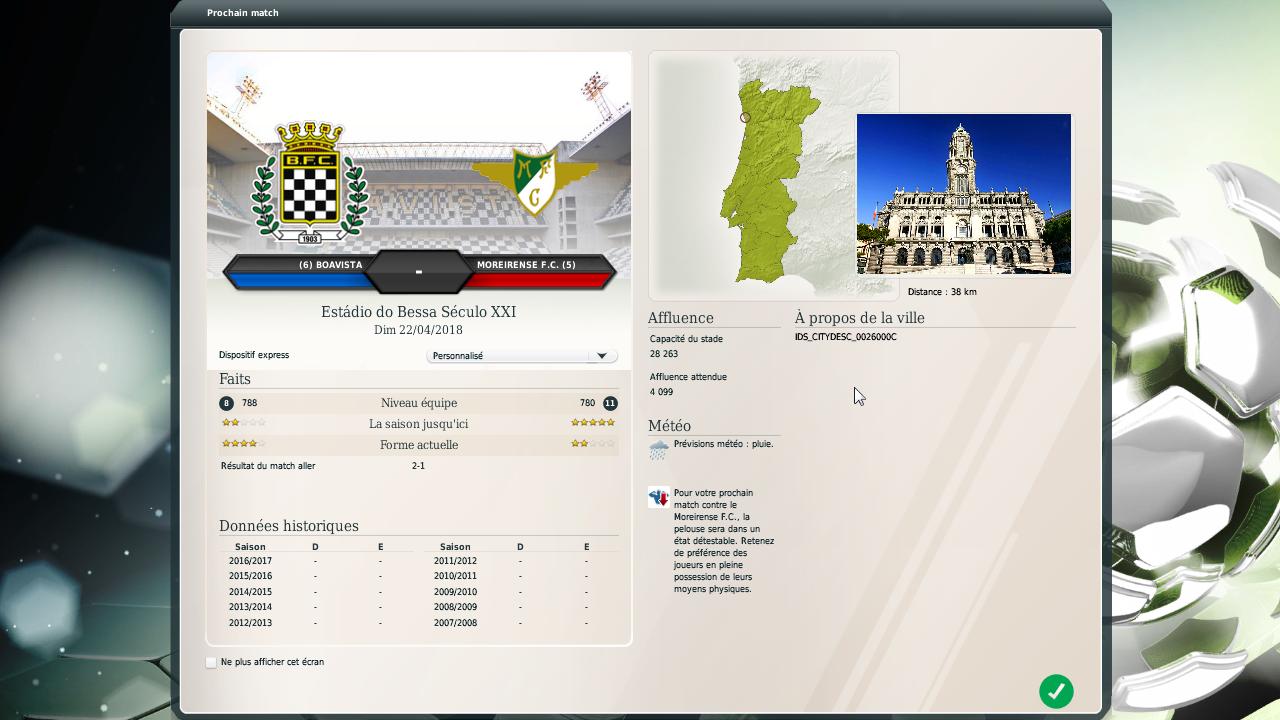Viewport: 1280px width, 720px height.
Task: Click the '2014/2015' season row
Action: point(316,592)
